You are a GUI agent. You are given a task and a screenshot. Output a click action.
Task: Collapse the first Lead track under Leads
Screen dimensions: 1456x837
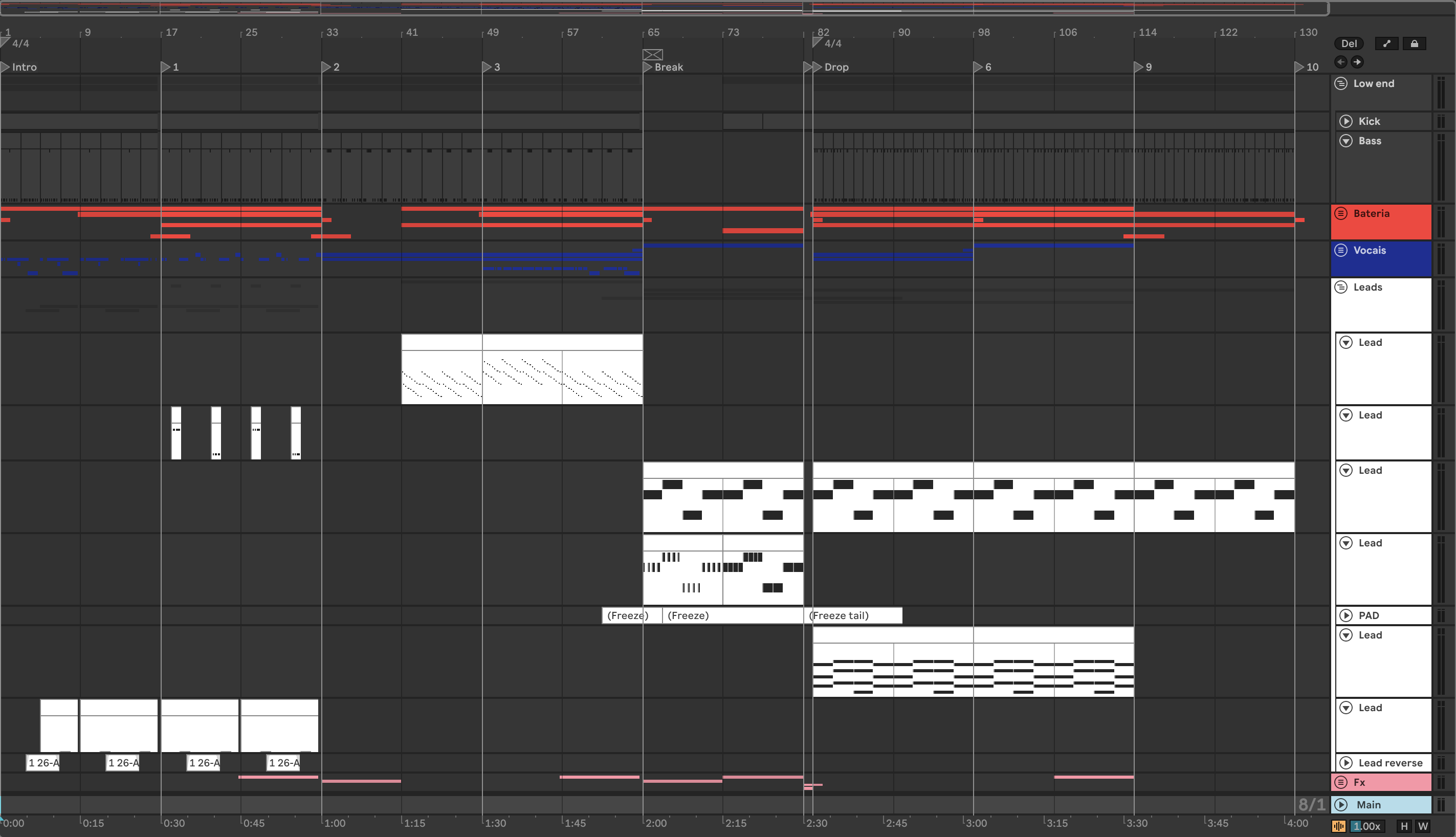click(x=1345, y=343)
